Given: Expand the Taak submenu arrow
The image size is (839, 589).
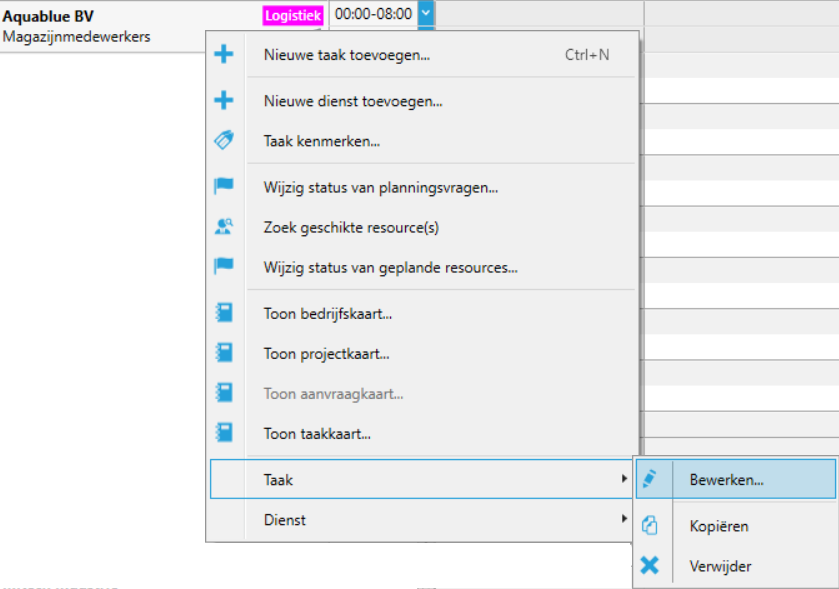Looking at the screenshot, I should [624, 480].
